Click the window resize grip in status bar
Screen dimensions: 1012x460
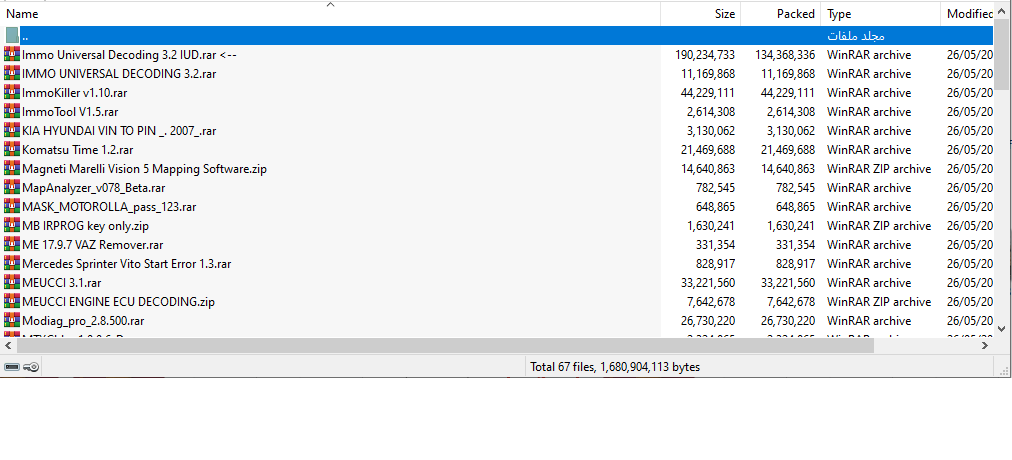pyautogui.click(x=1004, y=370)
